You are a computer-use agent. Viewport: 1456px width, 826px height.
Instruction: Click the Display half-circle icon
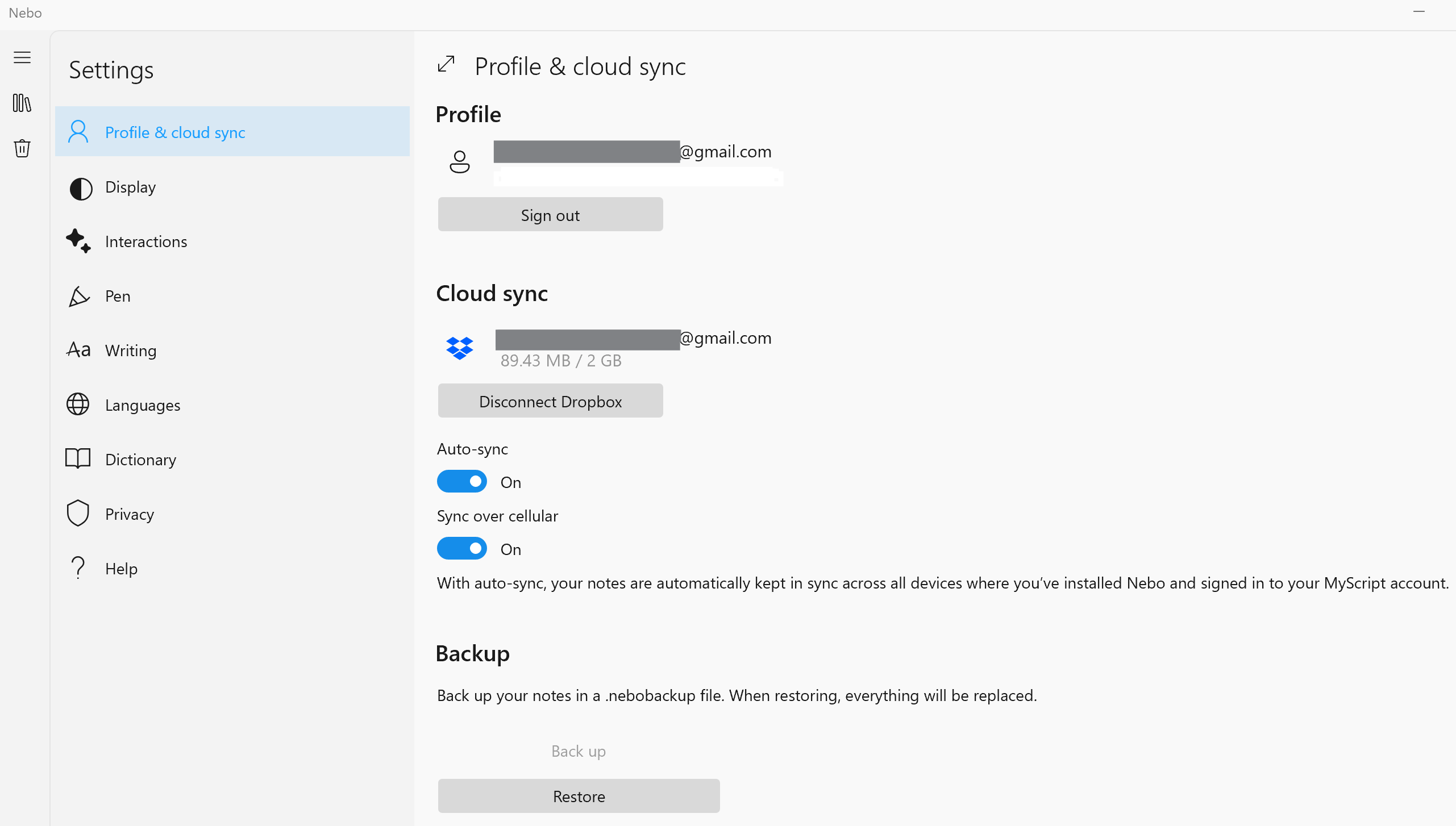pyautogui.click(x=80, y=188)
